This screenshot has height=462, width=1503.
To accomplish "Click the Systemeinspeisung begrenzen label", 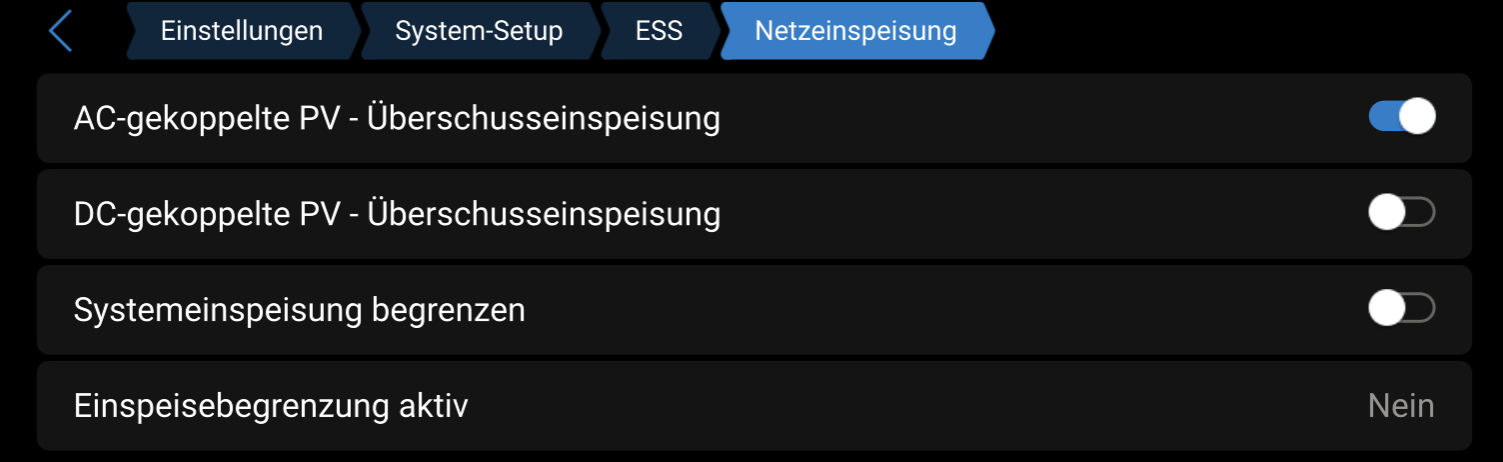I will 299,310.
